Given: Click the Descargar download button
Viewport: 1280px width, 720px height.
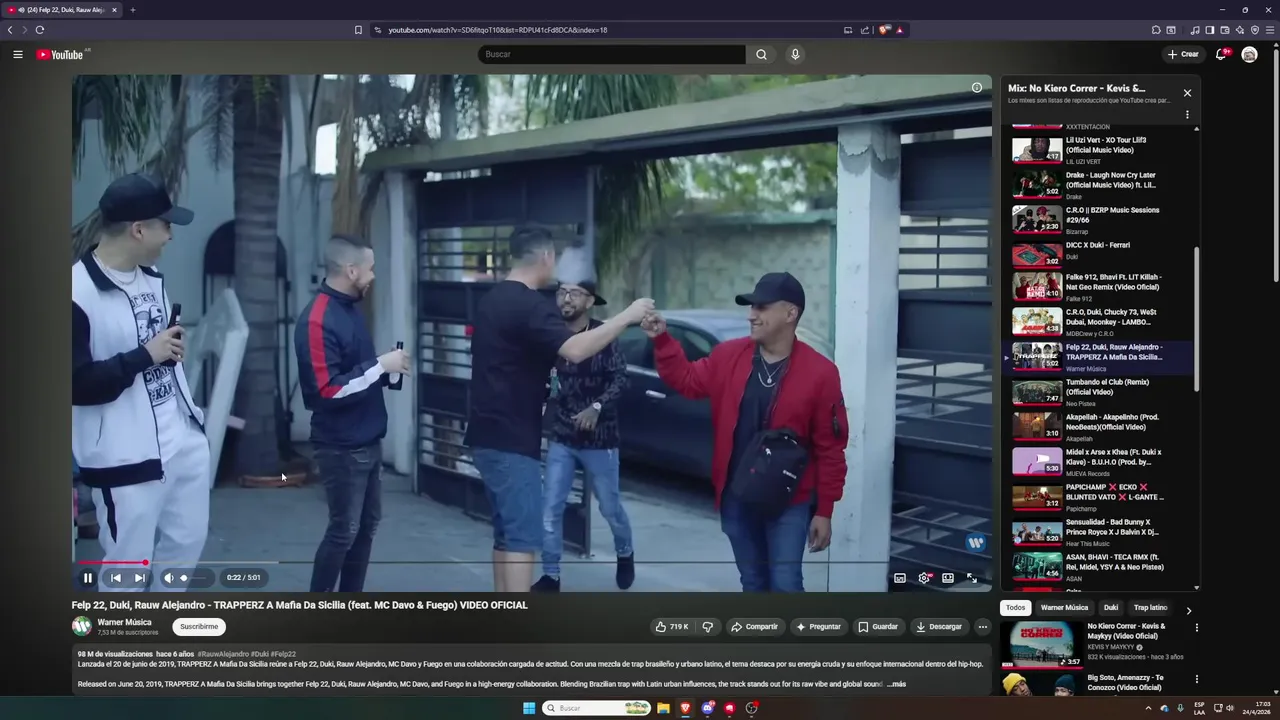Looking at the screenshot, I should 939,627.
